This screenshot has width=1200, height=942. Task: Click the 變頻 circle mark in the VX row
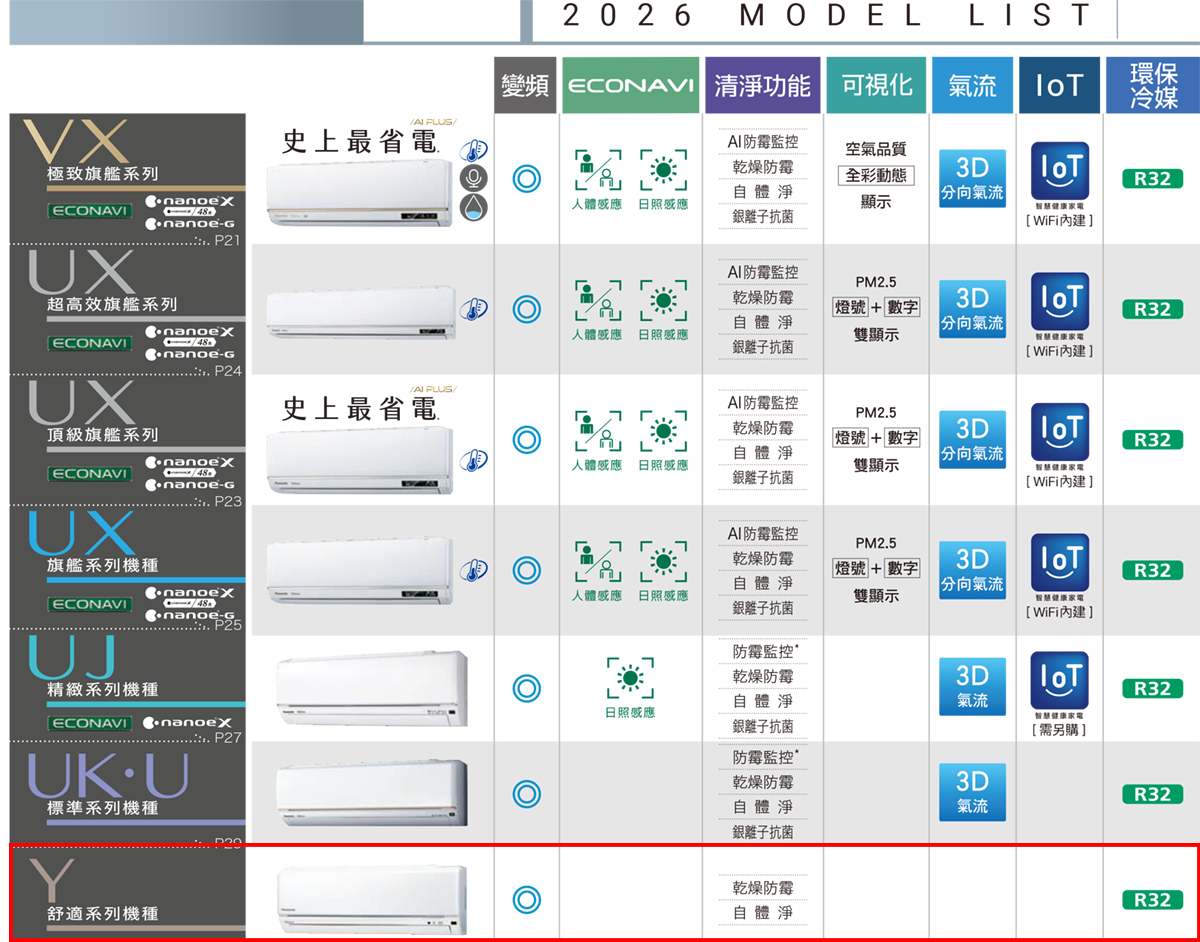pyautogui.click(x=526, y=179)
